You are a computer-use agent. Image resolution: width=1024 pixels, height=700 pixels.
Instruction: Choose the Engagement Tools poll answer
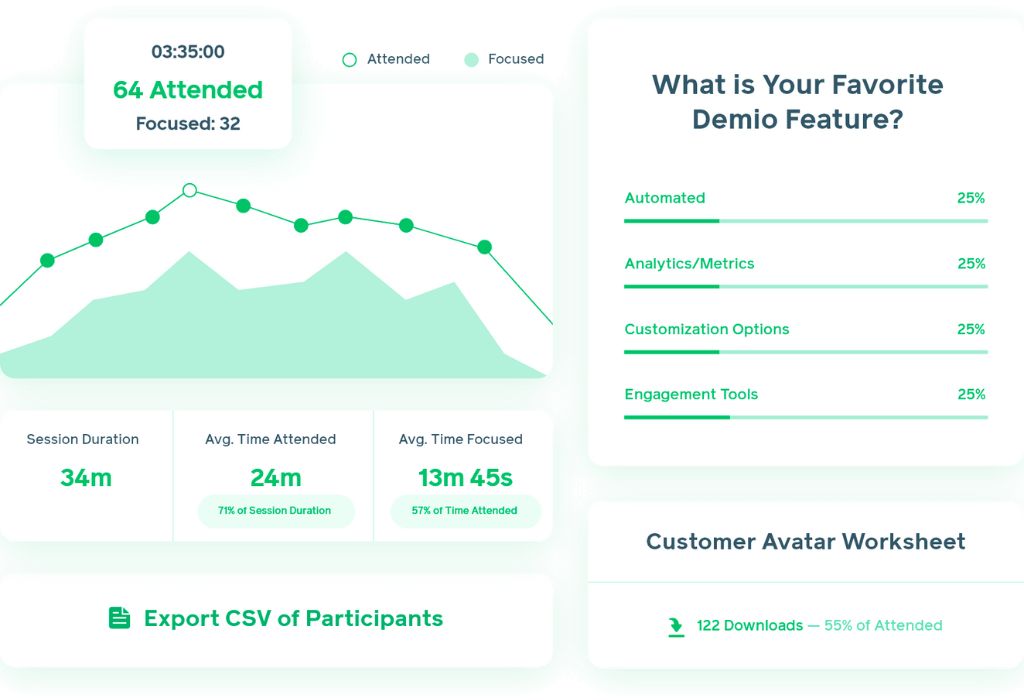pyautogui.click(x=691, y=394)
